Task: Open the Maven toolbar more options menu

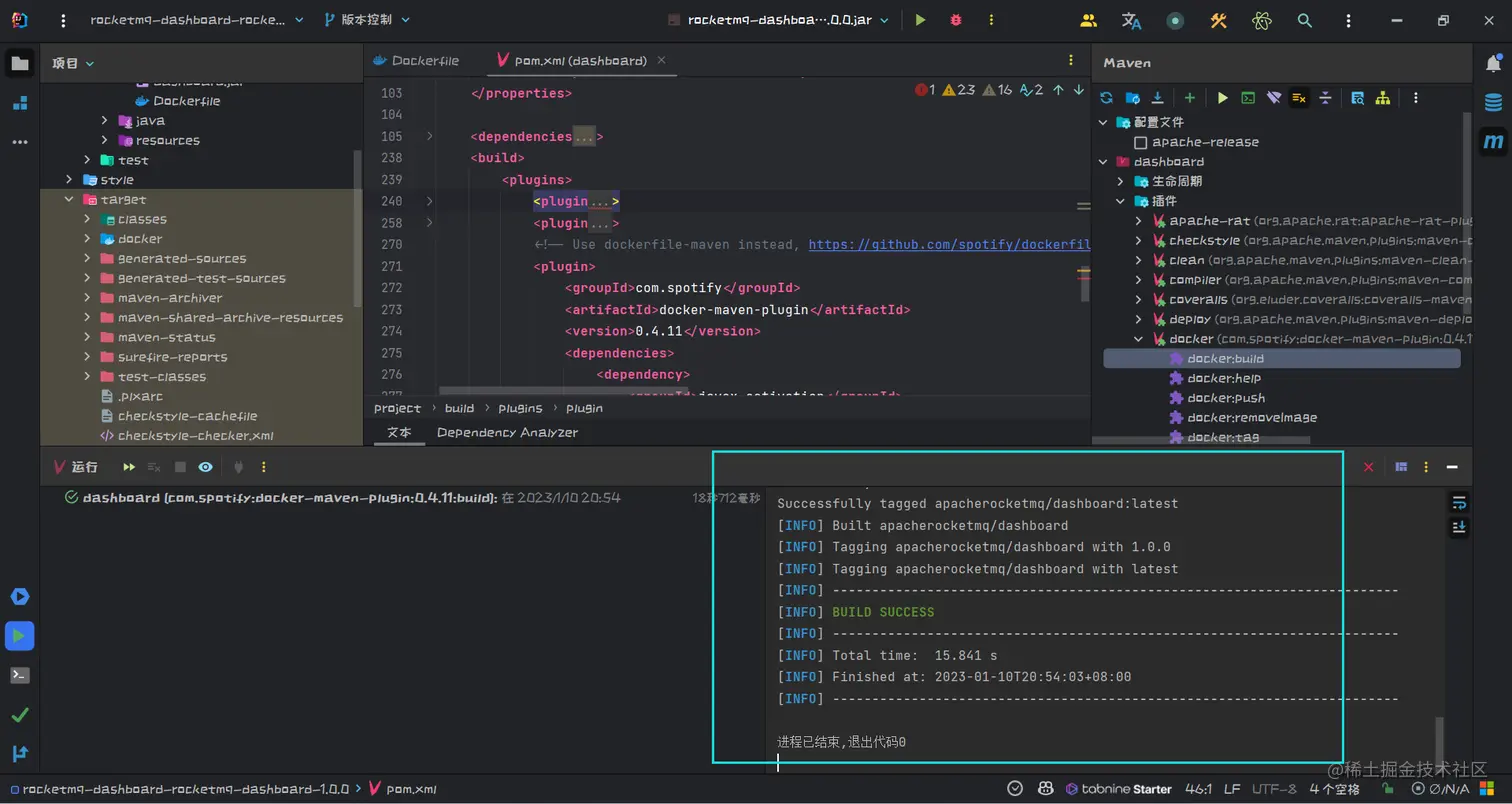Action: [x=1415, y=98]
